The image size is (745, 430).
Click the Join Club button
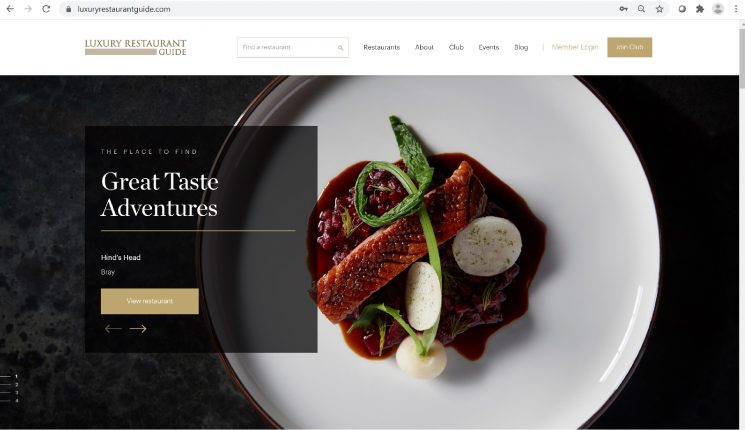click(x=630, y=47)
